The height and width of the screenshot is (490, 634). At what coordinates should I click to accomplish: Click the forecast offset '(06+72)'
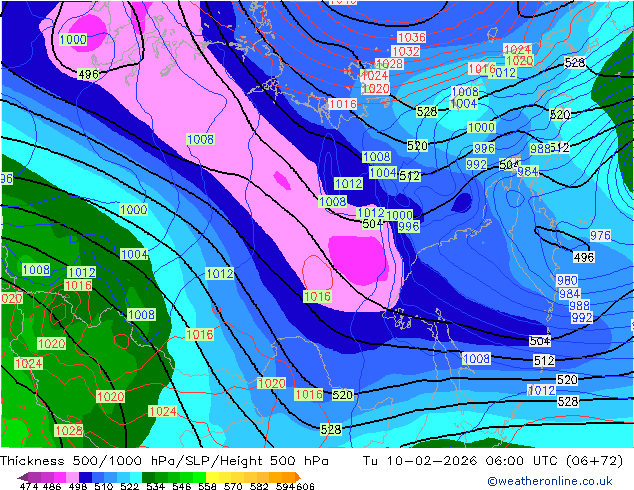[x=594, y=461]
